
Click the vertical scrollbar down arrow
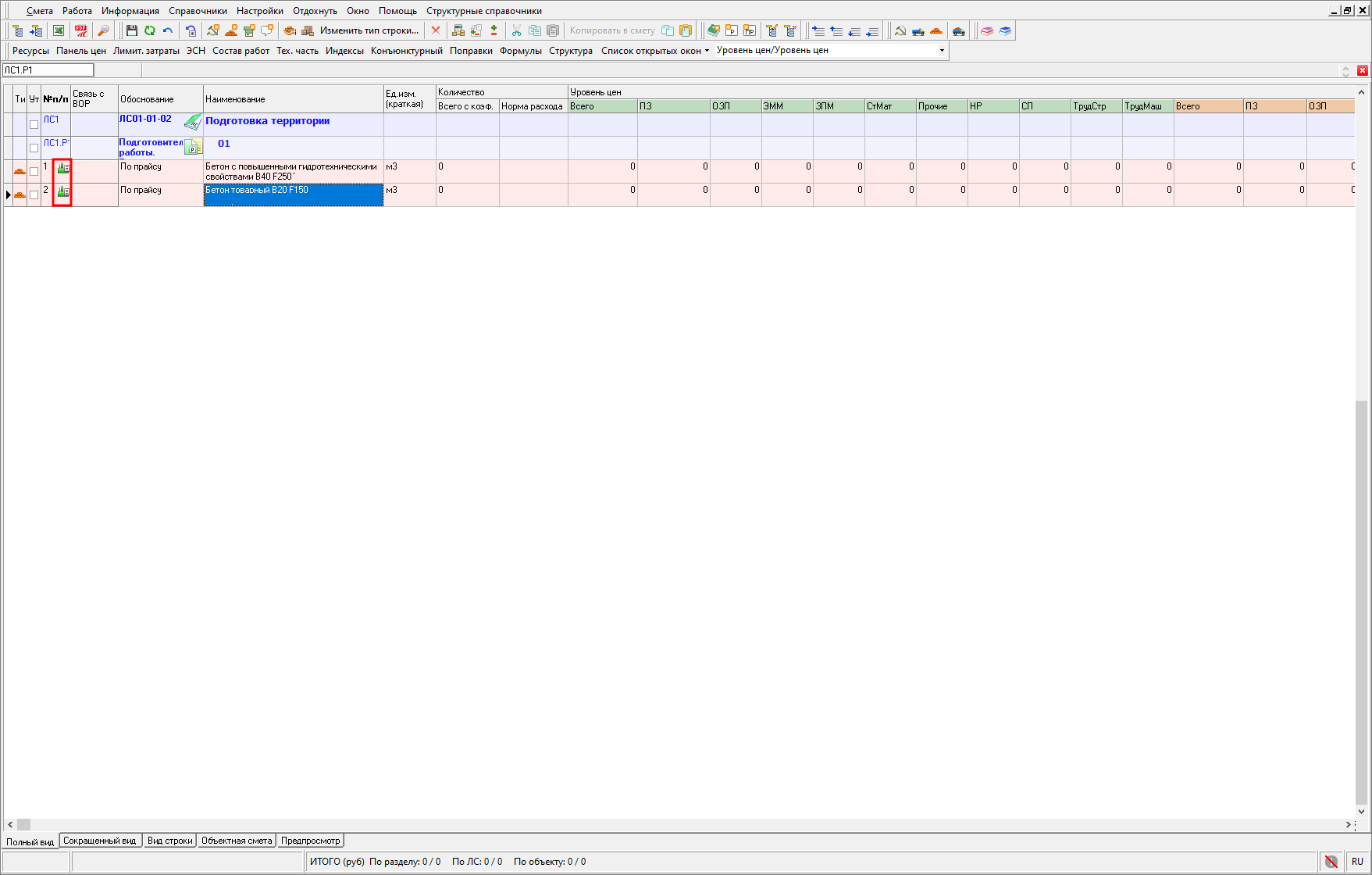[1362, 812]
